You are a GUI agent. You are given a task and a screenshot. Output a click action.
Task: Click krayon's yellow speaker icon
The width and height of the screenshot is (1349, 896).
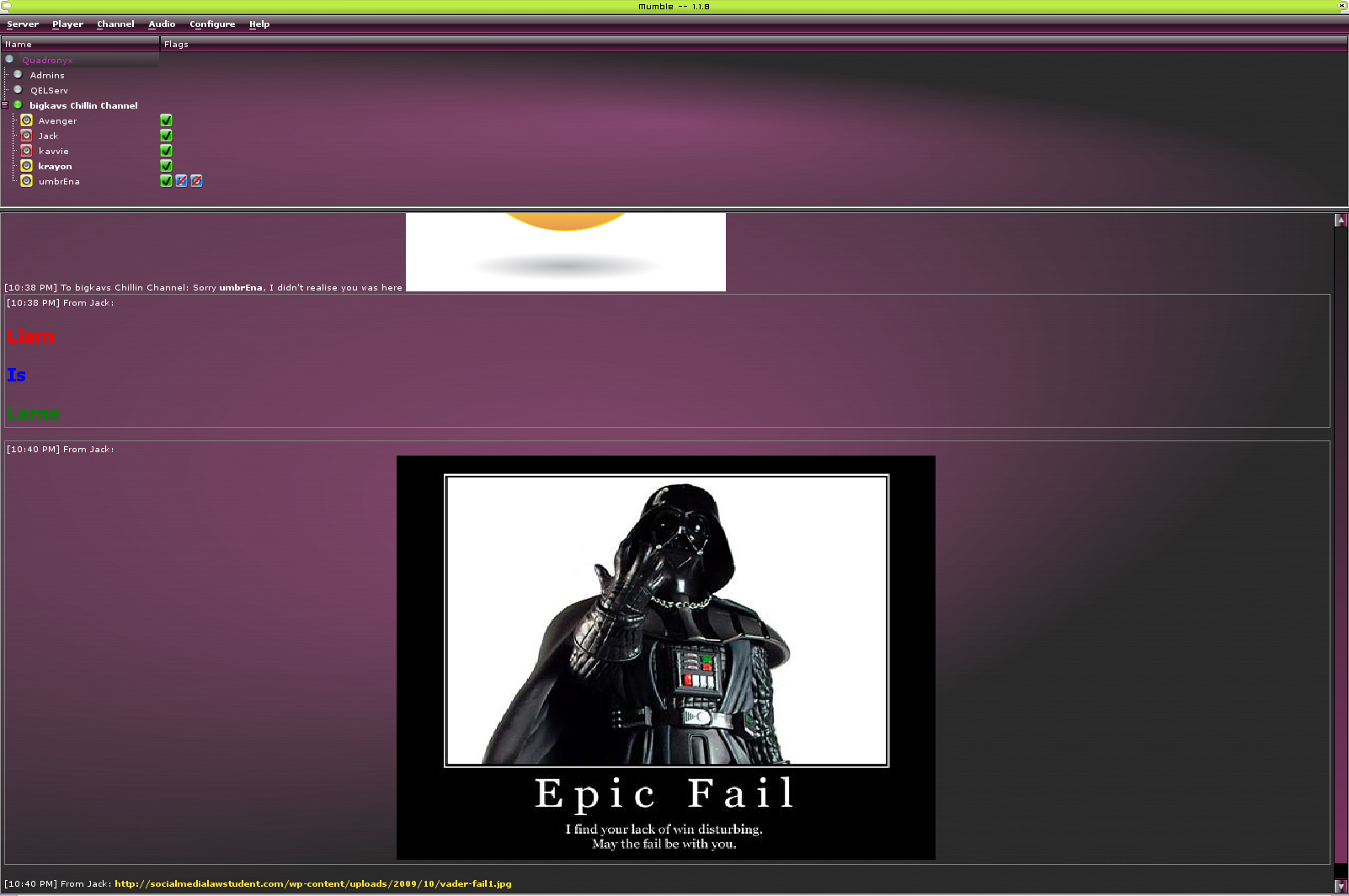point(27,166)
